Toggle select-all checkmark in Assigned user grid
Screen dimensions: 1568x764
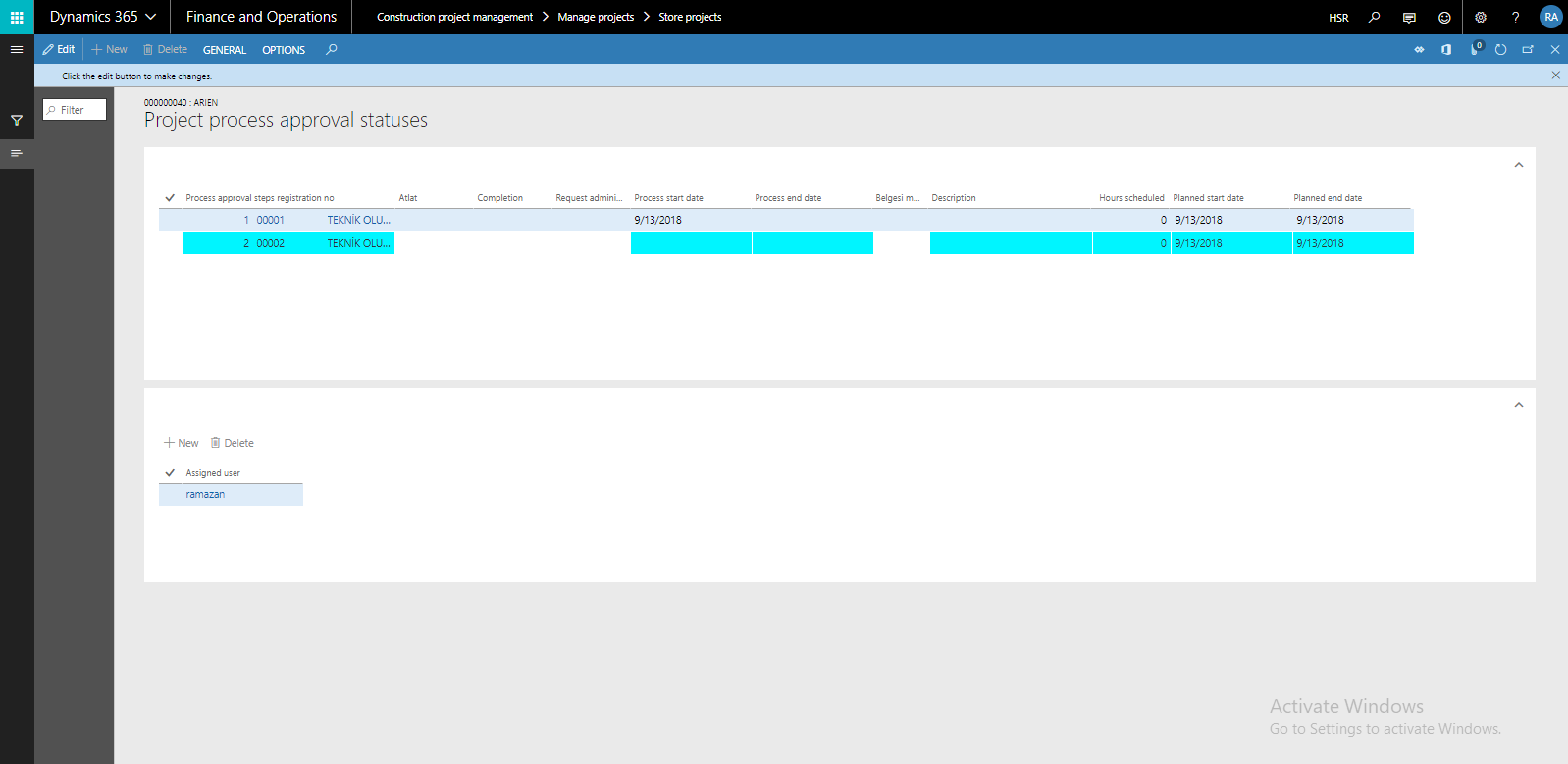(170, 473)
